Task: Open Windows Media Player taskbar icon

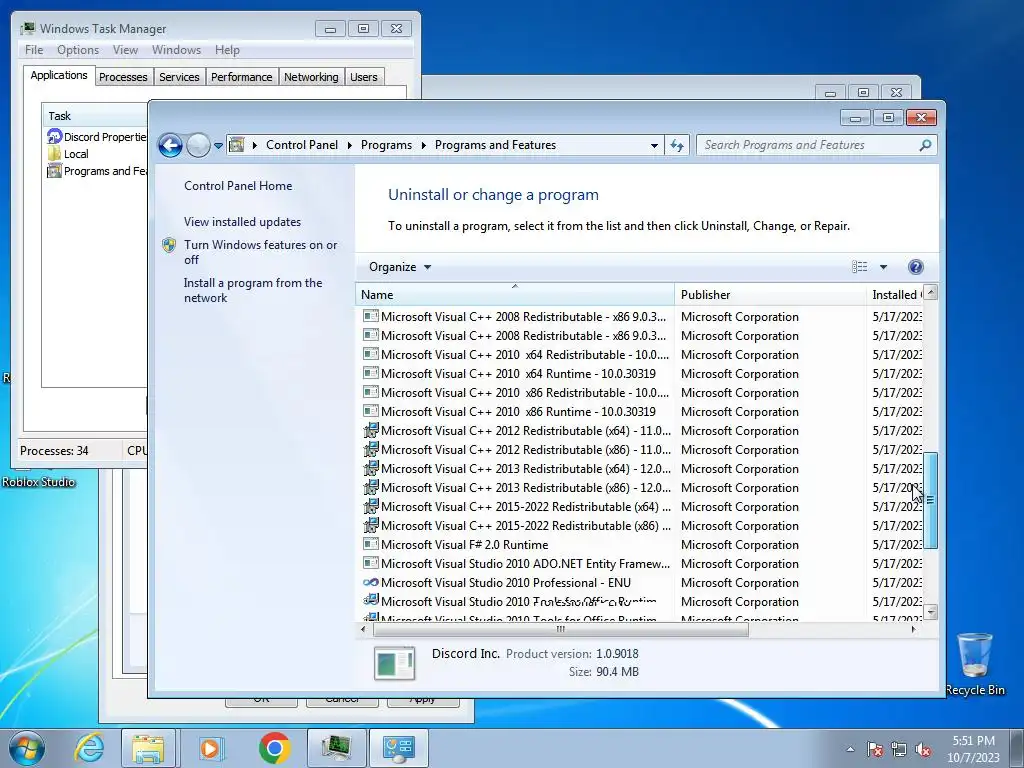Action: point(211,748)
